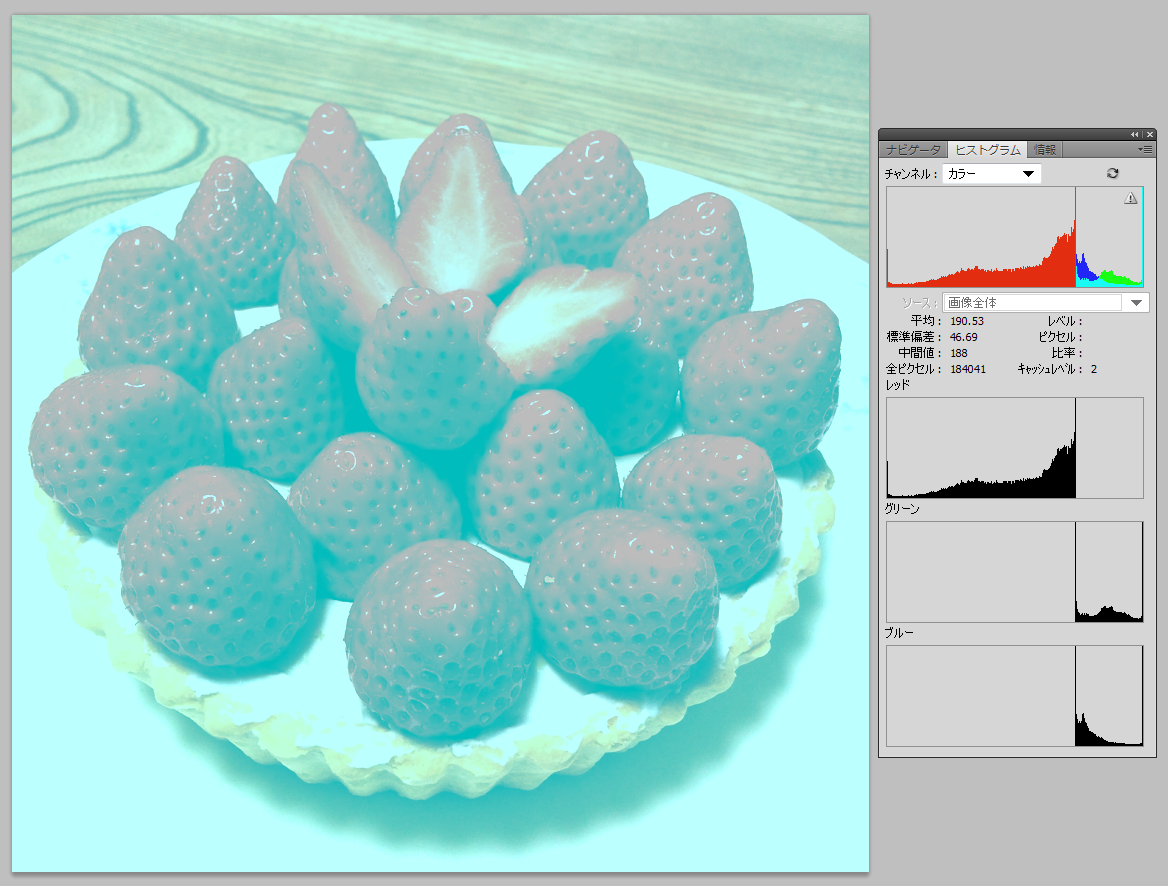Click the レッド label above red histogram
The width and height of the screenshot is (1168, 886).
click(898, 385)
